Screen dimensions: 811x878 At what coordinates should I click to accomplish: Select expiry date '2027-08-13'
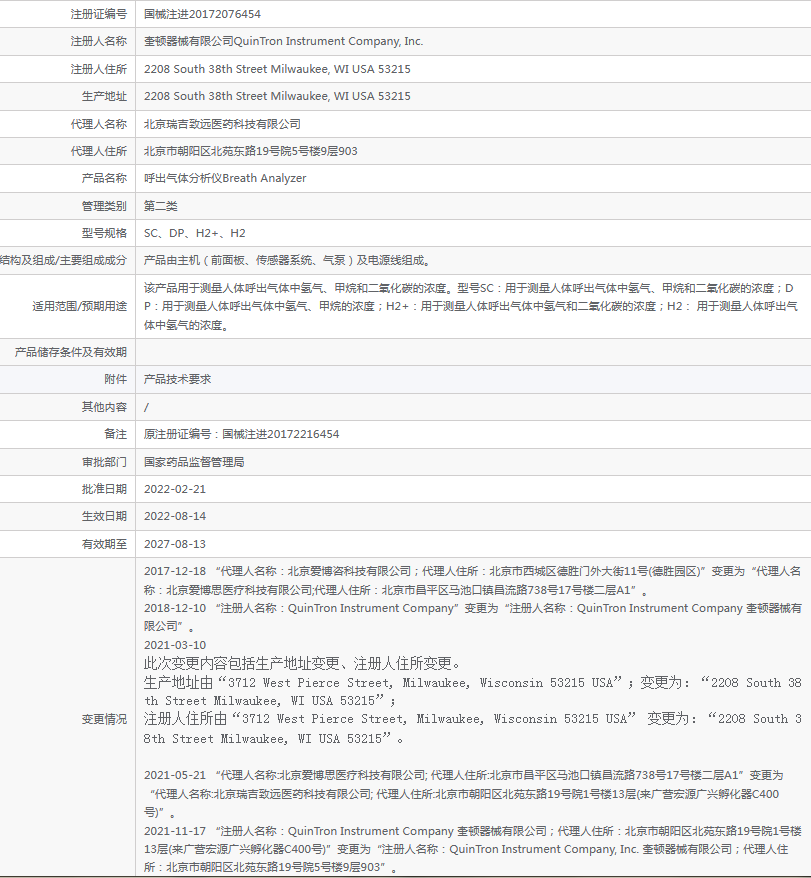pyautogui.click(x=175, y=544)
